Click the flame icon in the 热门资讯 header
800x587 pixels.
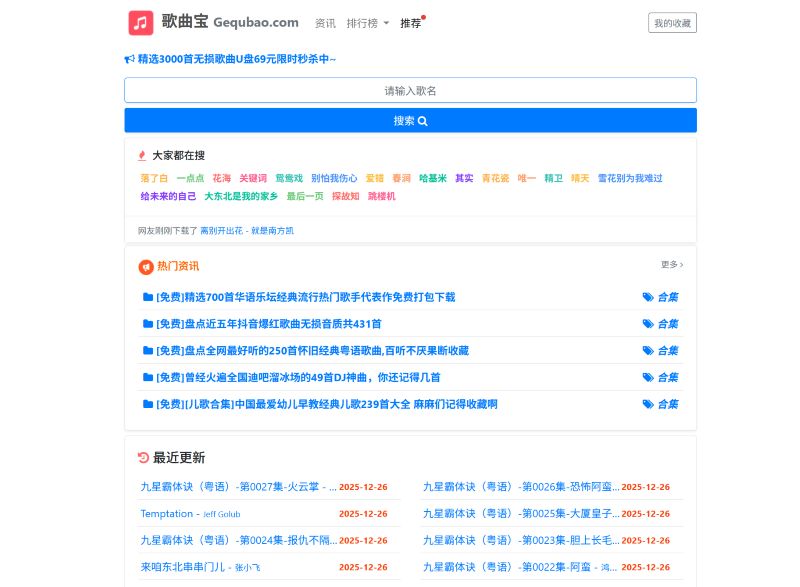coord(147,266)
